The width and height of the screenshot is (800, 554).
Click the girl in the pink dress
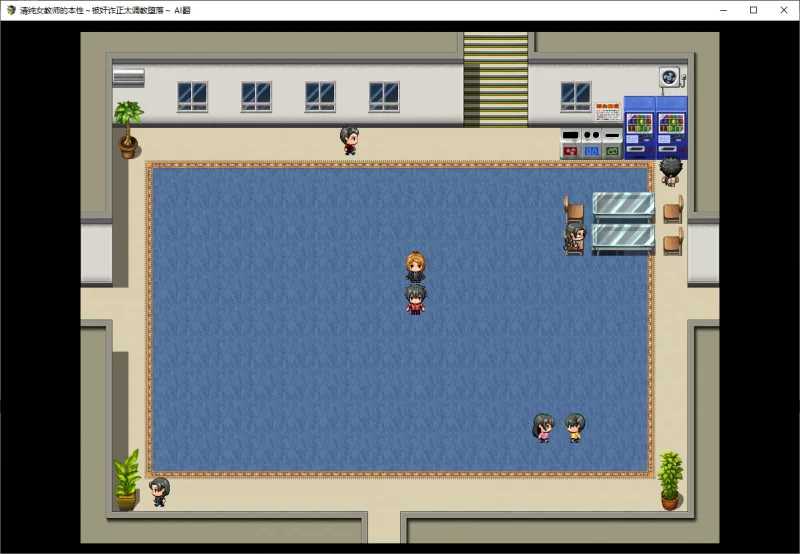coord(543,427)
